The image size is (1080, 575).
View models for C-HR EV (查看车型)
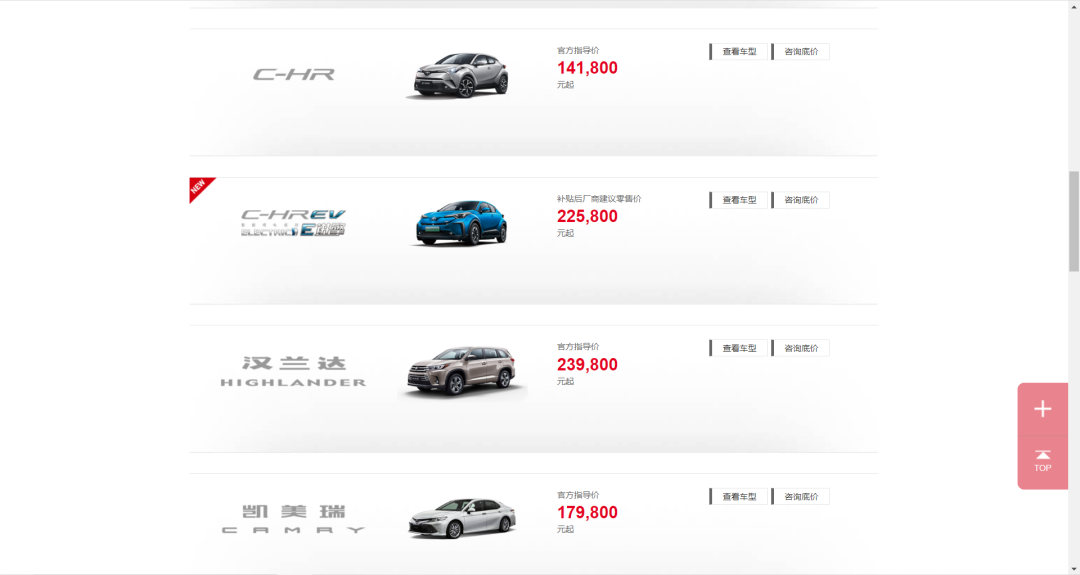[738, 200]
